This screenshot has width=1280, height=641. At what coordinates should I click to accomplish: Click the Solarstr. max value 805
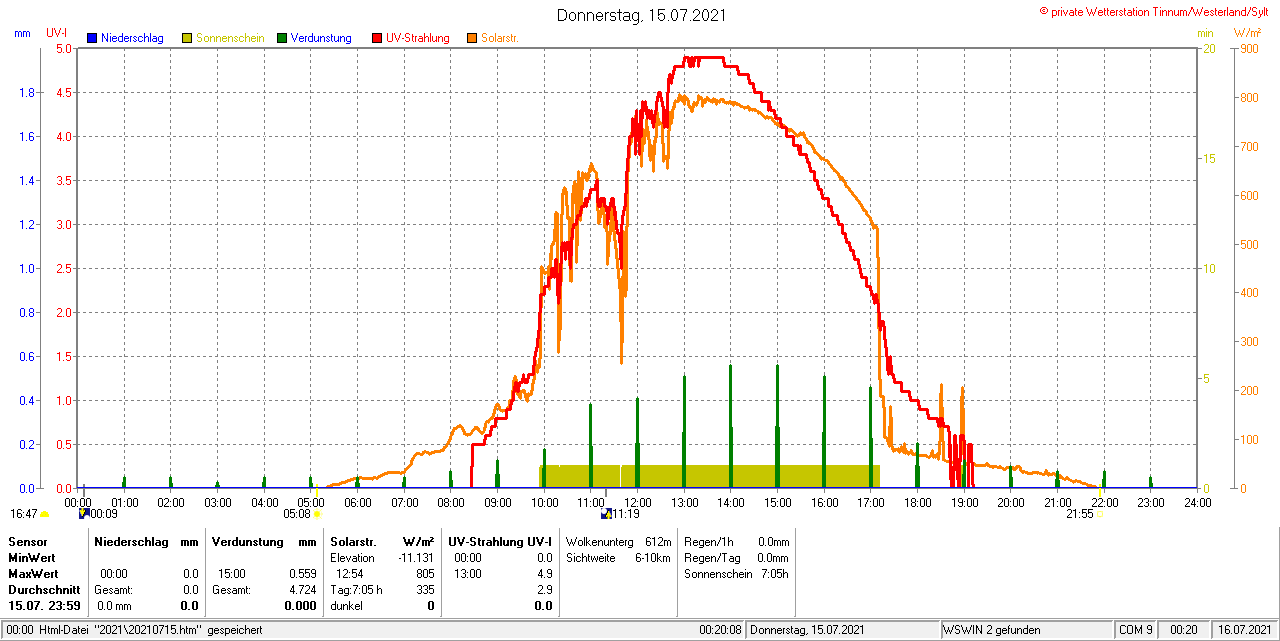[x=425, y=574]
